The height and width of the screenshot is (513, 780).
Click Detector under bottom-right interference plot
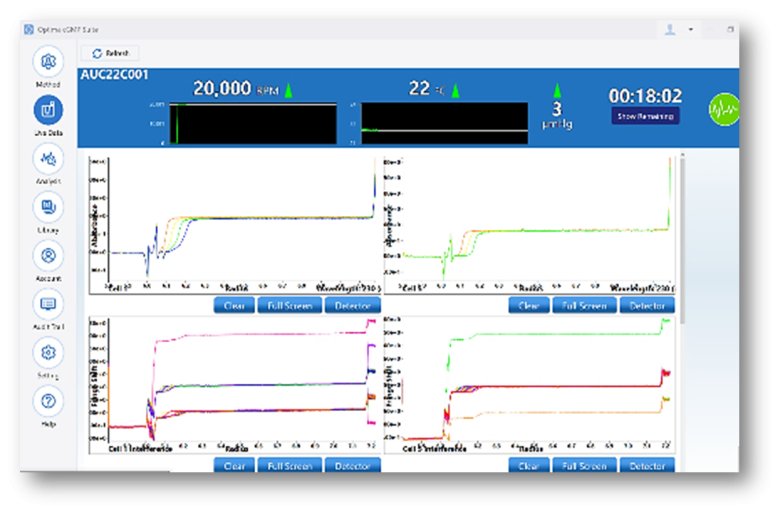coord(647,466)
